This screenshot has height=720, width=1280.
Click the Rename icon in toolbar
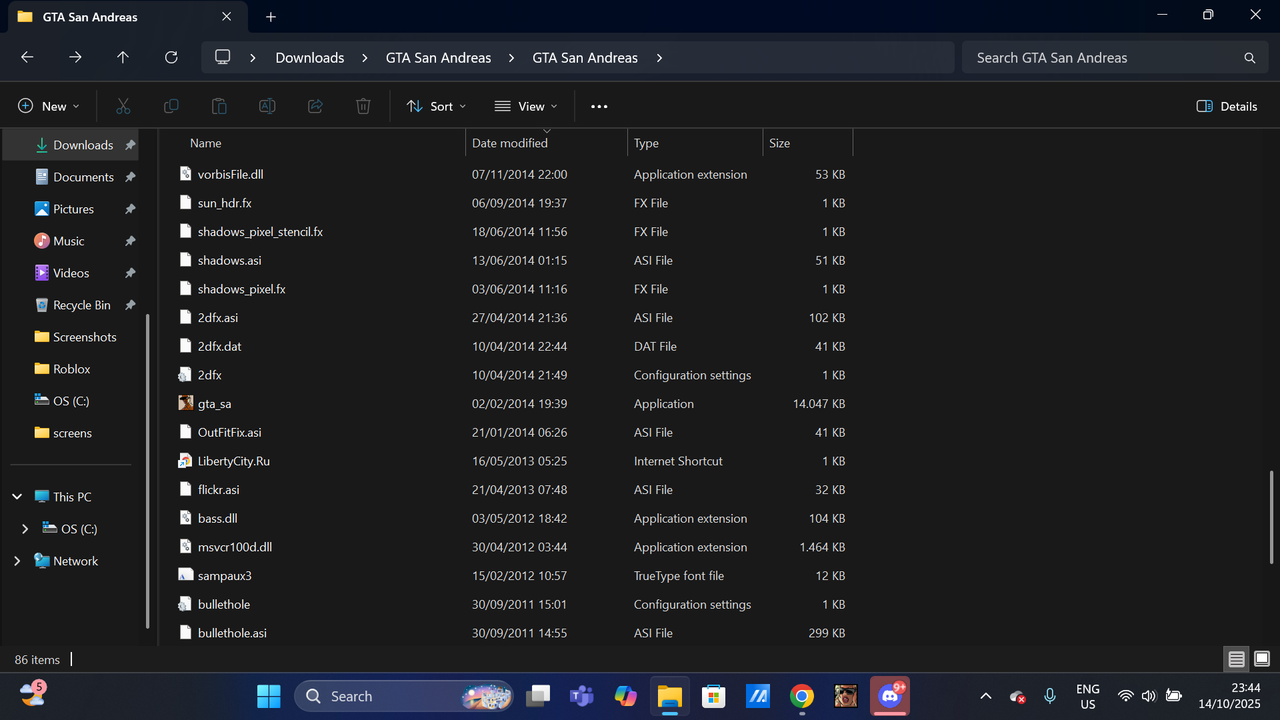click(x=267, y=106)
